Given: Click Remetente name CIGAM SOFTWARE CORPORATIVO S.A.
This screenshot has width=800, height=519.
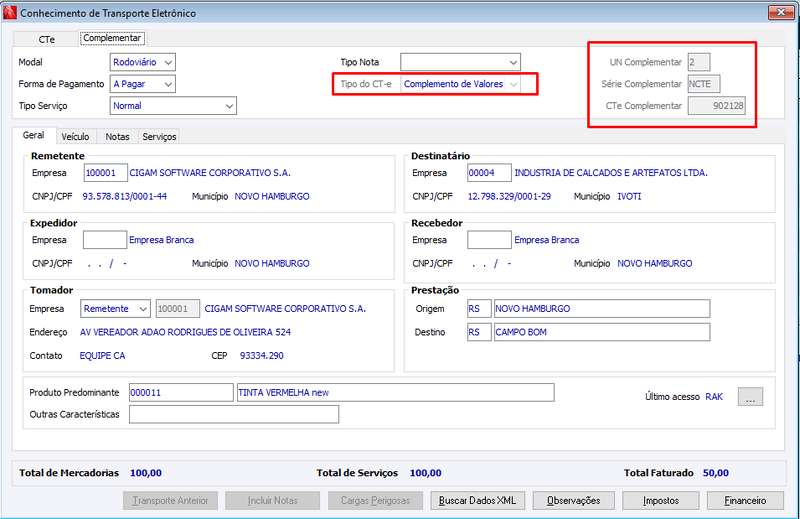Looking at the screenshot, I should (x=210, y=173).
